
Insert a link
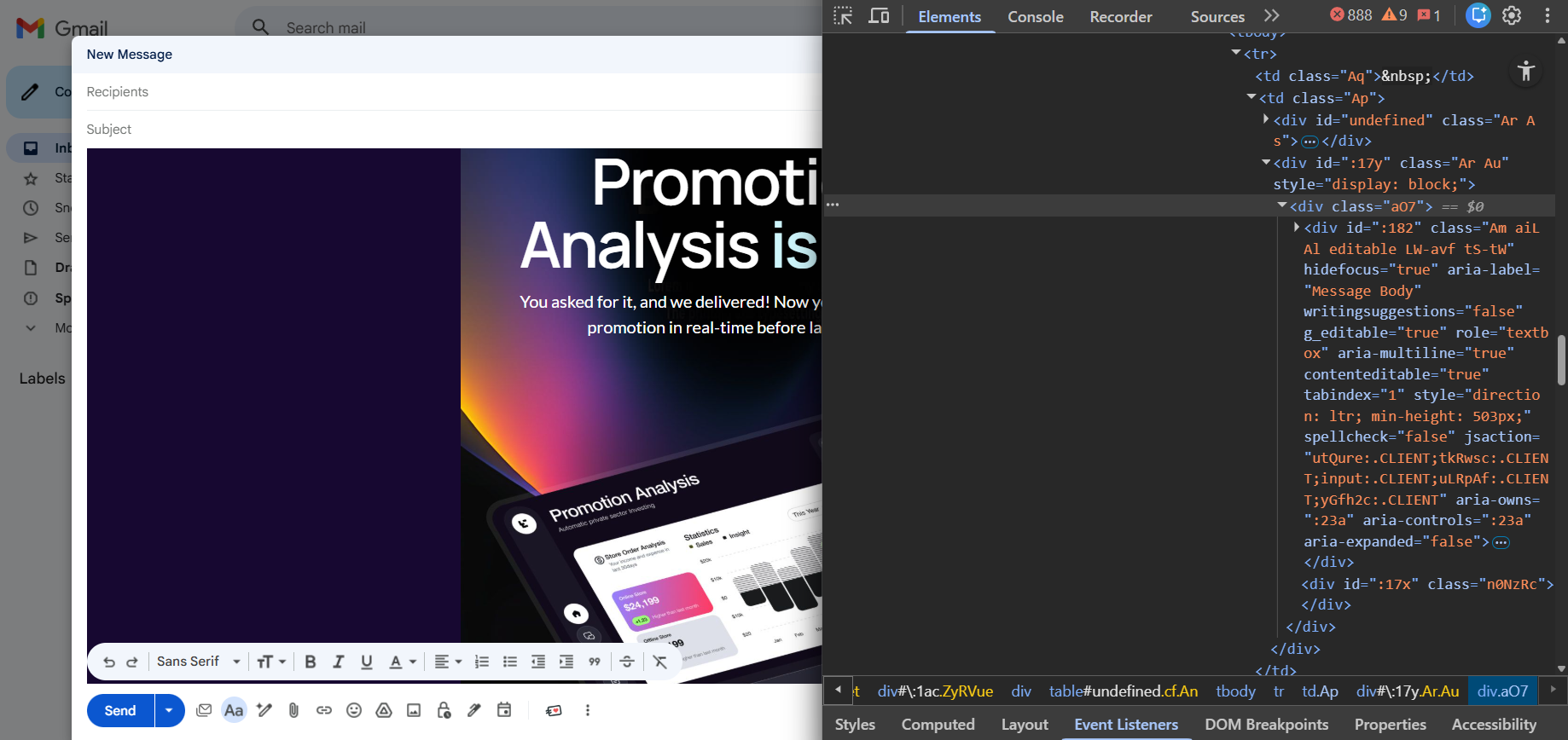coord(324,710)
